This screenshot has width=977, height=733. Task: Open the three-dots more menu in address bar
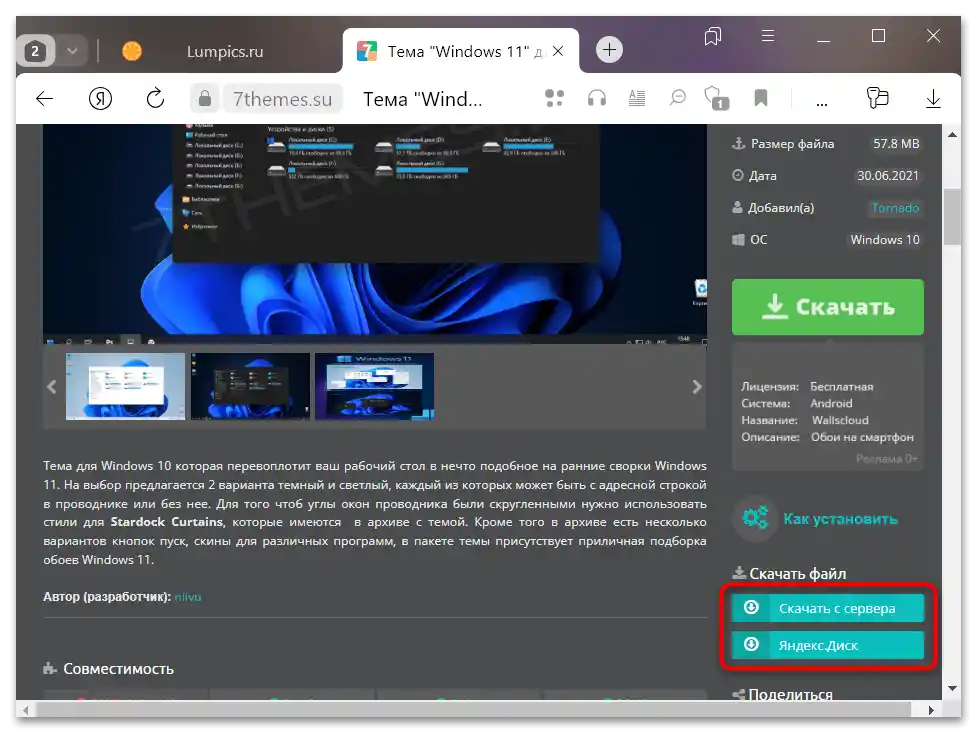822,102
